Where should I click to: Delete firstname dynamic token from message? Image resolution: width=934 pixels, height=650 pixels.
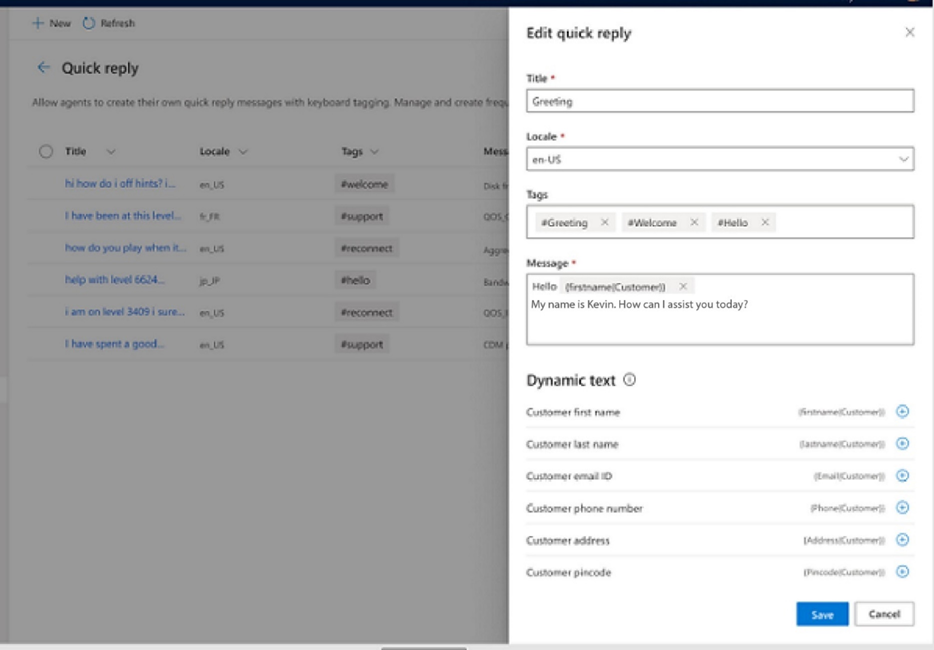coord(683,287)
